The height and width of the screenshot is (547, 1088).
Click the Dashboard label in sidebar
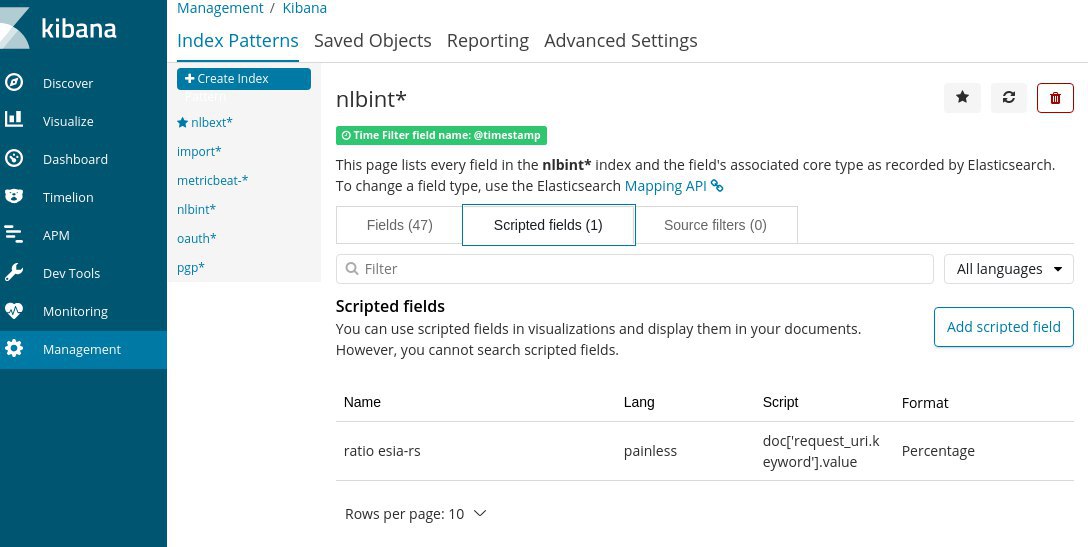point(75,159)
